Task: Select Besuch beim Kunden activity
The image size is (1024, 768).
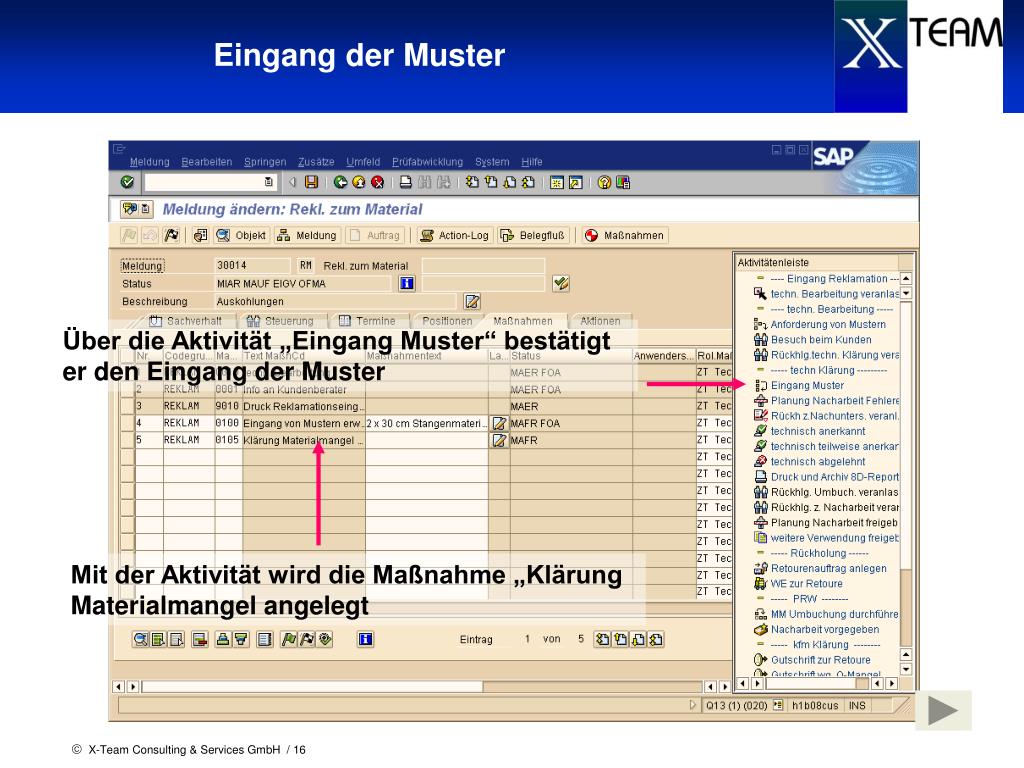Action: coord(821,340)
